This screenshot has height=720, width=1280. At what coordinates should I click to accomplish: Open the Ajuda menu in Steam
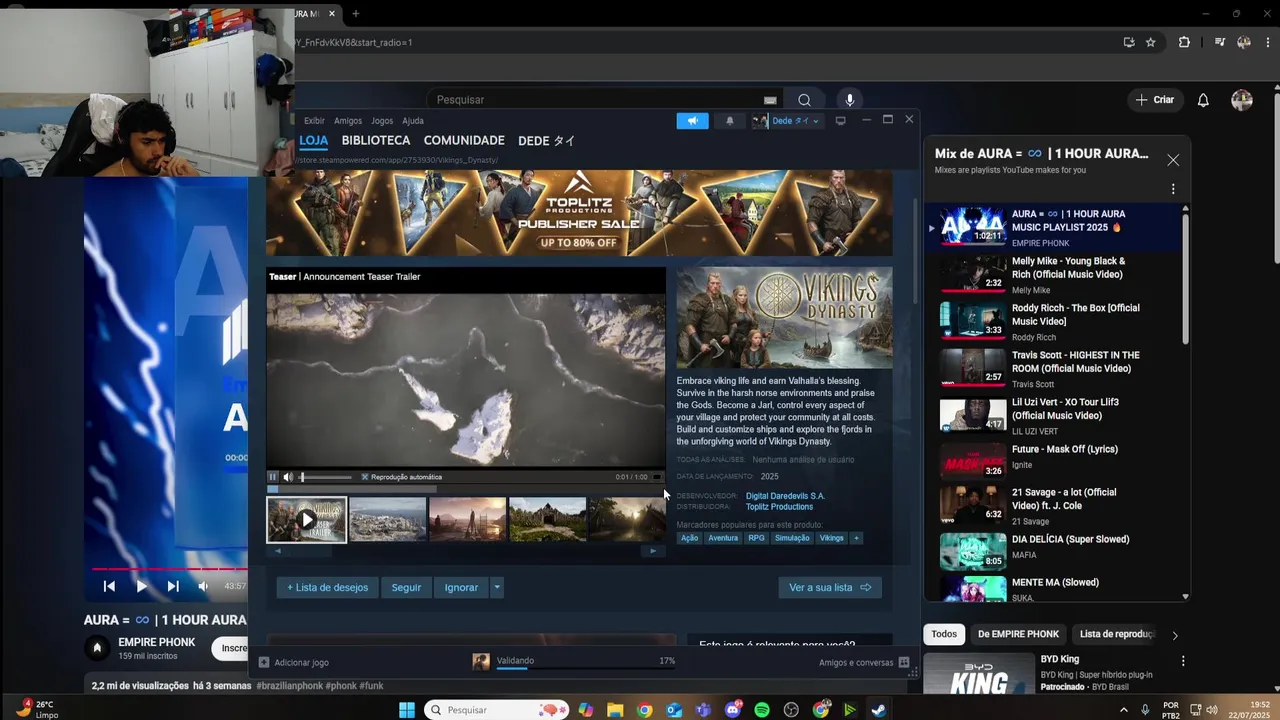point(413,121)
